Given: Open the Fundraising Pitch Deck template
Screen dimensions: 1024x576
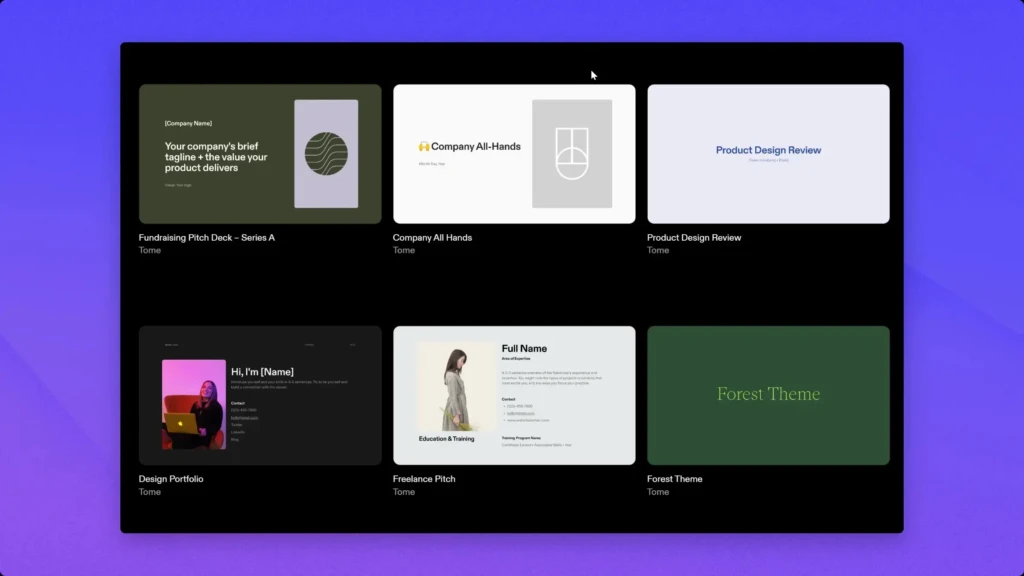Looking at the screenshot, I should click(x=260, y=153).
